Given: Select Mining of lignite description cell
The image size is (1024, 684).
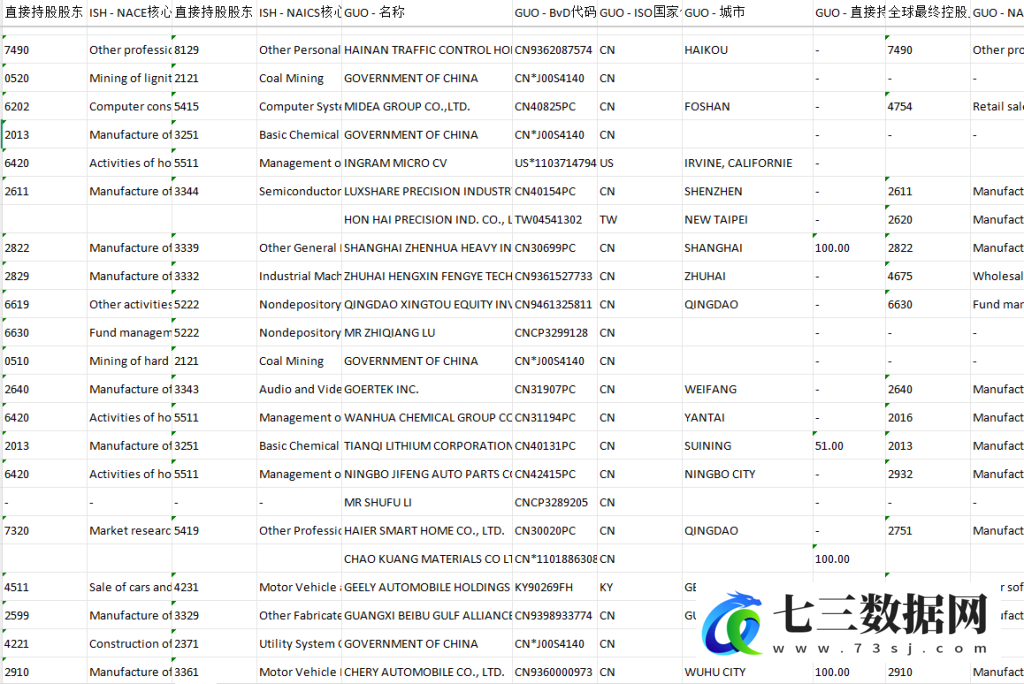Looking at the screenshot, I should (x=130, y=78).
